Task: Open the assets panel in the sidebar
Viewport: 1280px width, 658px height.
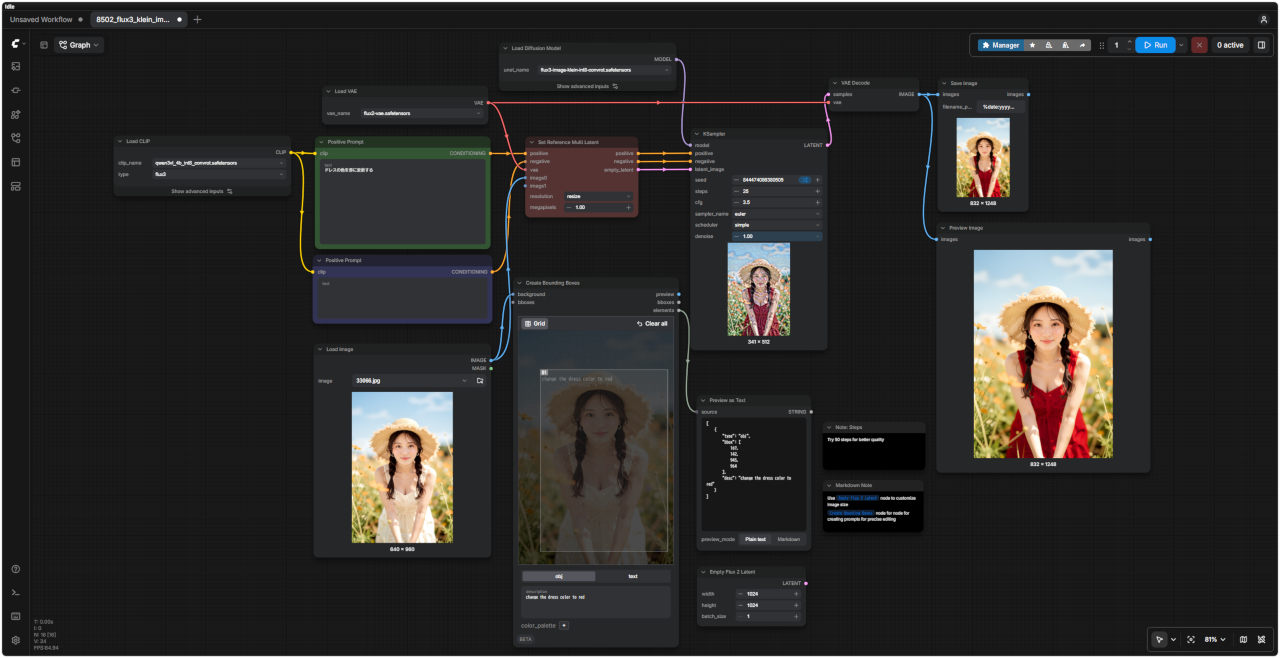Action: click(x=16, y=66)
